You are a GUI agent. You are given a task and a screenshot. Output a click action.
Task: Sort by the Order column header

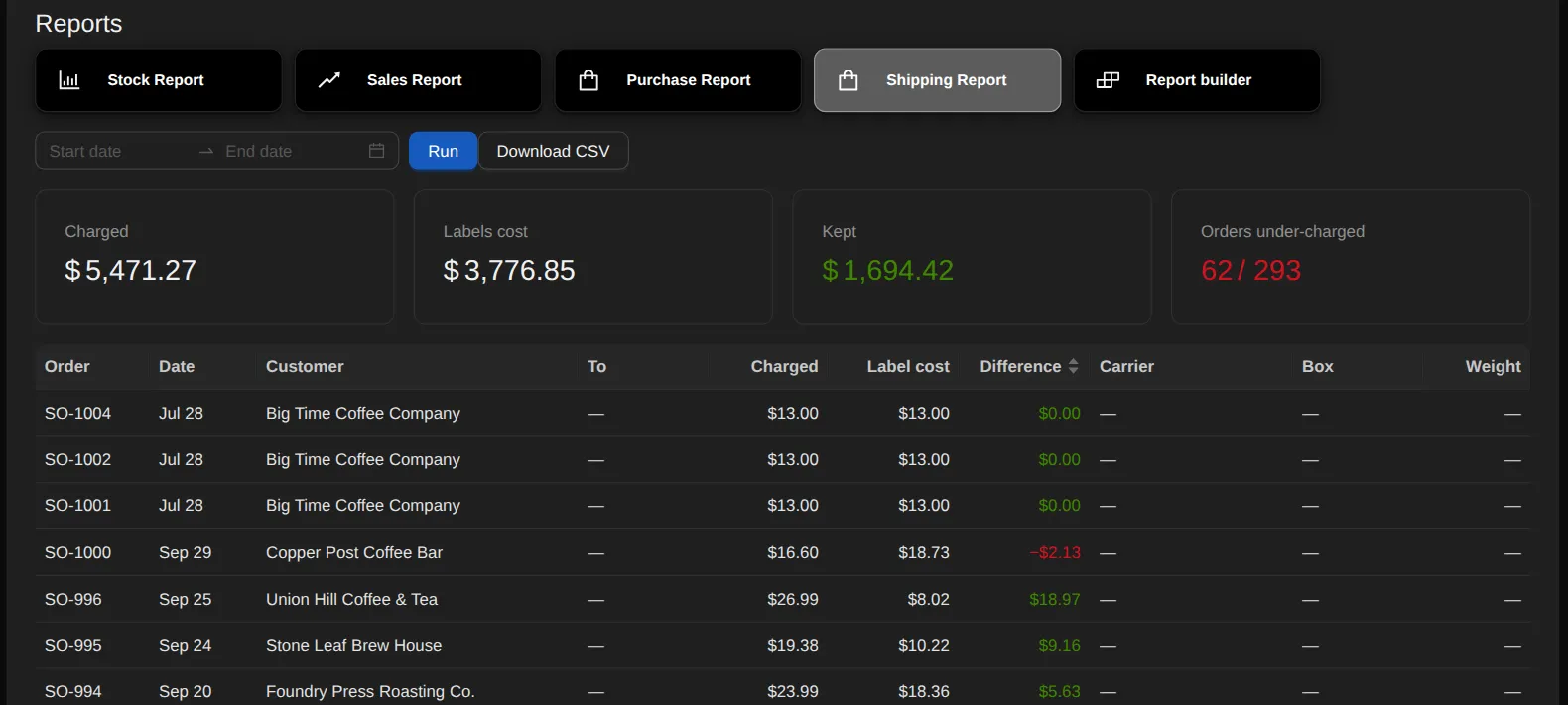coord(67,366)
